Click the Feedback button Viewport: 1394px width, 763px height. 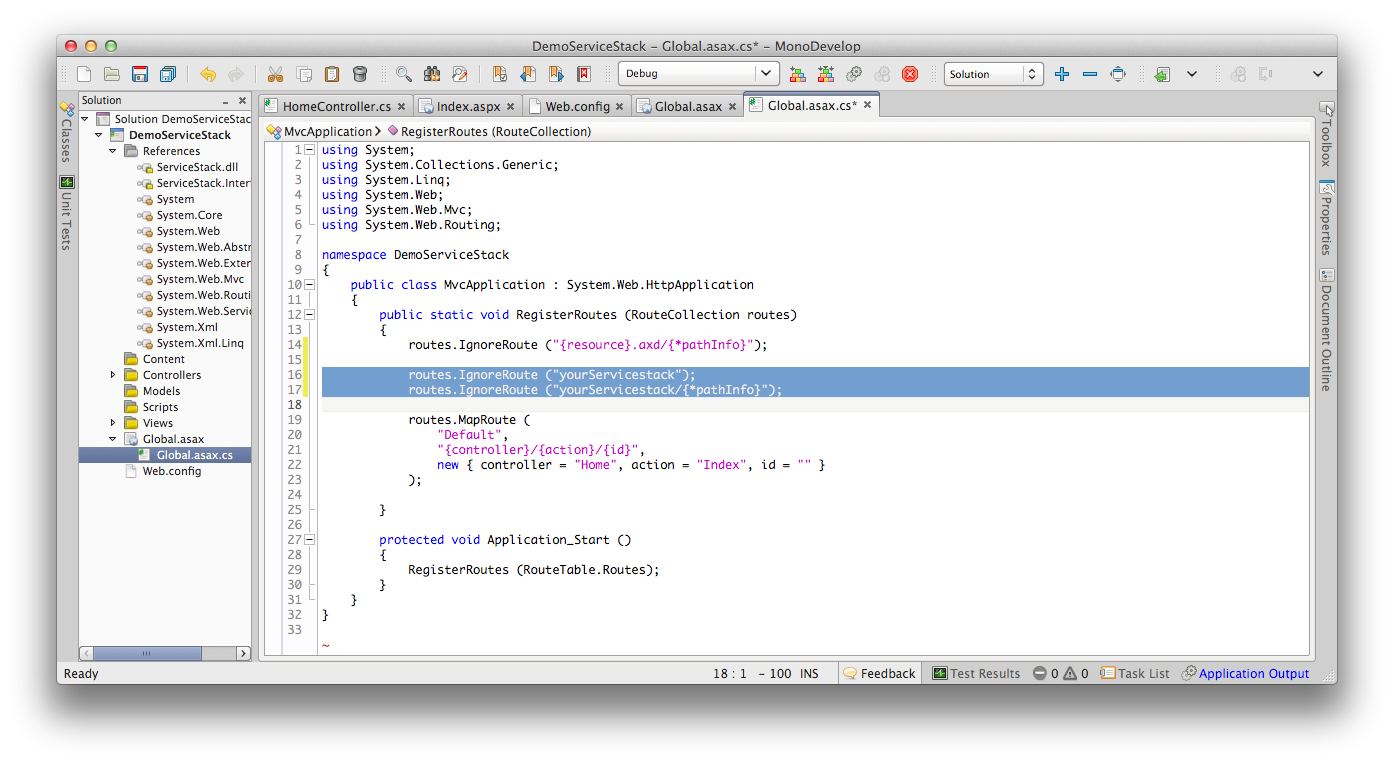(879, 673)
